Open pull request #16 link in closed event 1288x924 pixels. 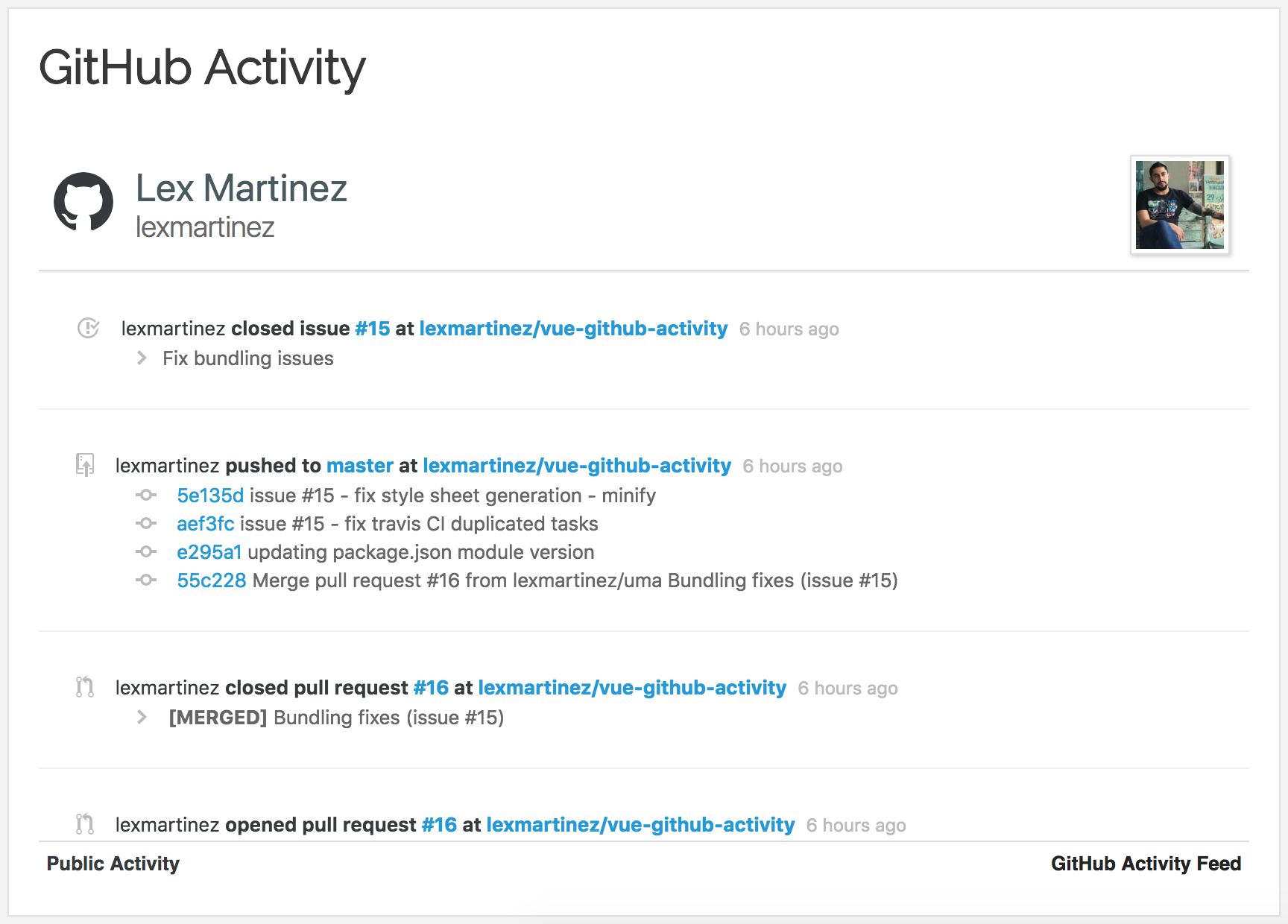coord(431,688)
